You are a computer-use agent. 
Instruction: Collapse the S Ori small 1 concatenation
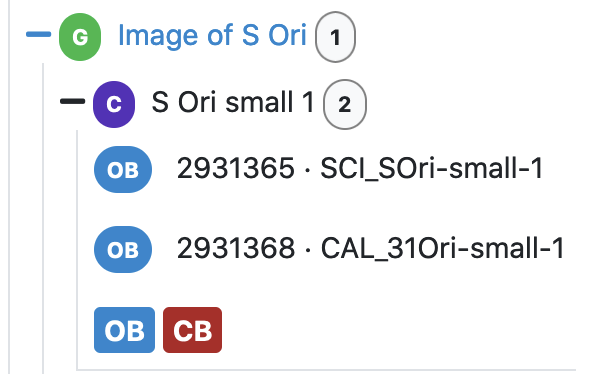(x=73, y=102)
